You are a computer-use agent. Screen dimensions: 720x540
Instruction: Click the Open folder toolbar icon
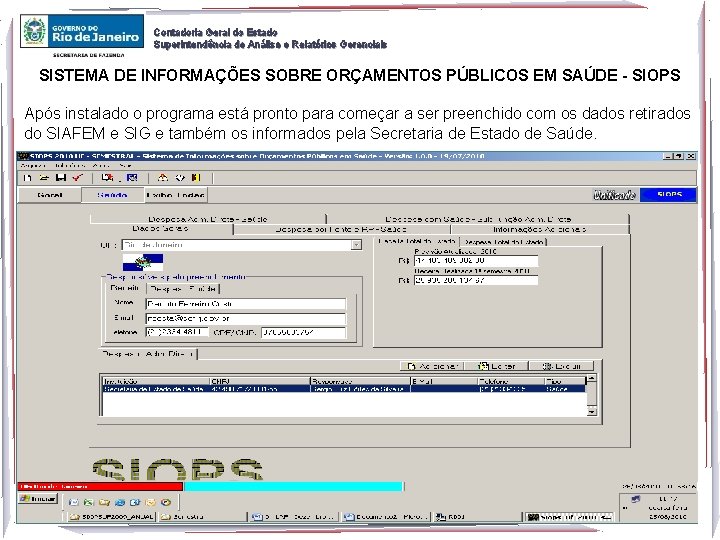coord(44,178)
